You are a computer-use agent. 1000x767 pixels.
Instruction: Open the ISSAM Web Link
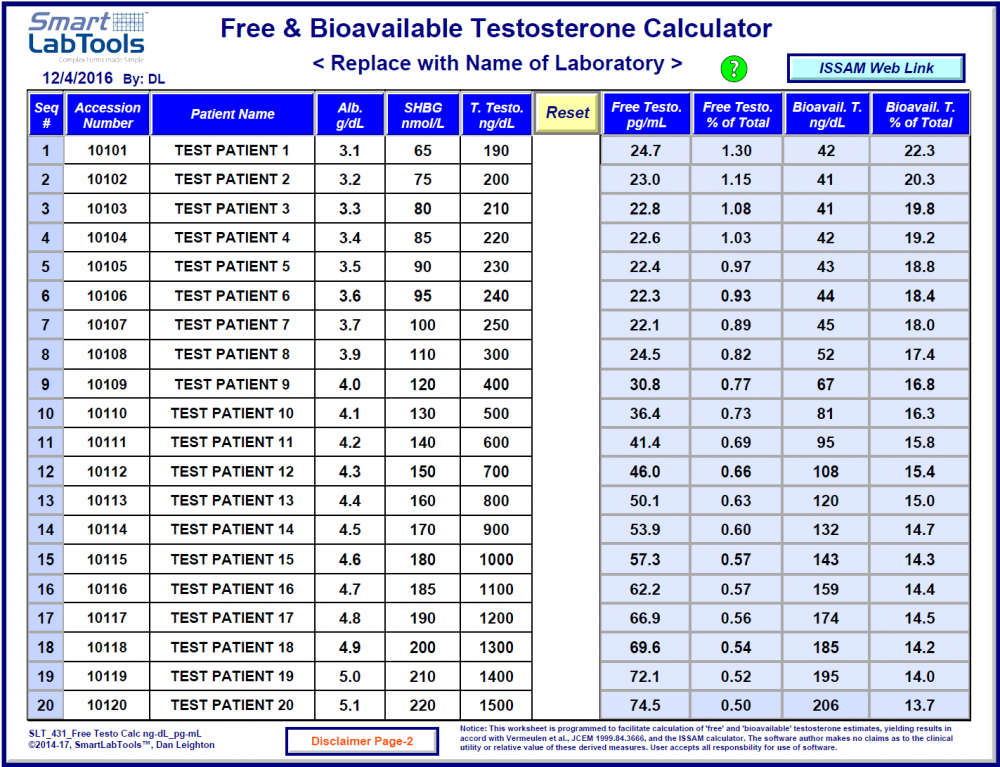(x=875, y=67)
